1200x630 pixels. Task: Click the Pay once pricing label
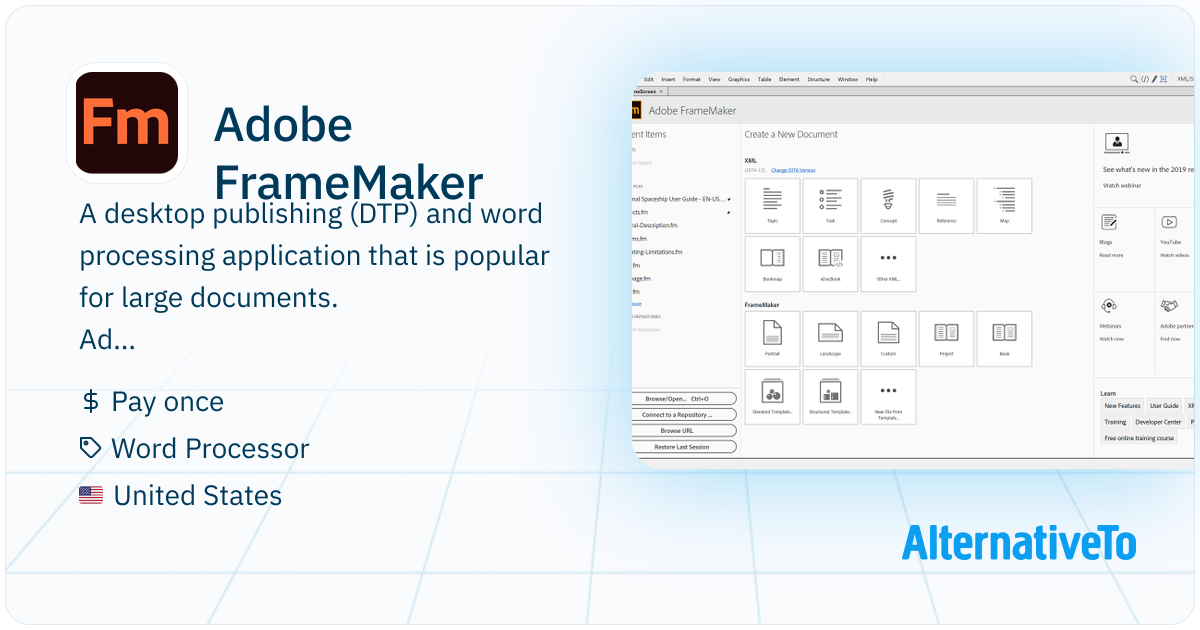coord(168,402)
